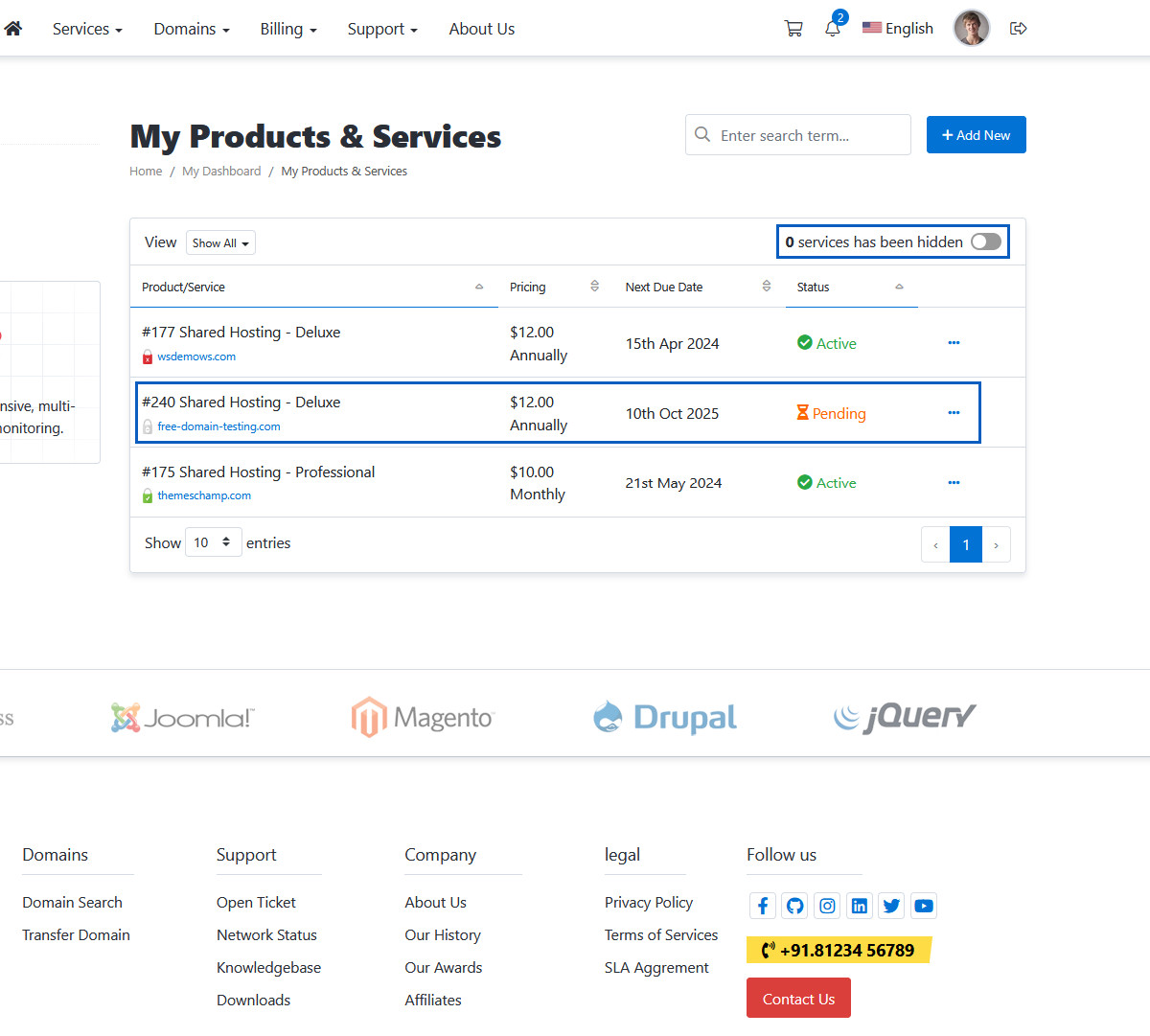Open the English language selector
This screenshot has width=1150, height=1036.
coord(898,29)
